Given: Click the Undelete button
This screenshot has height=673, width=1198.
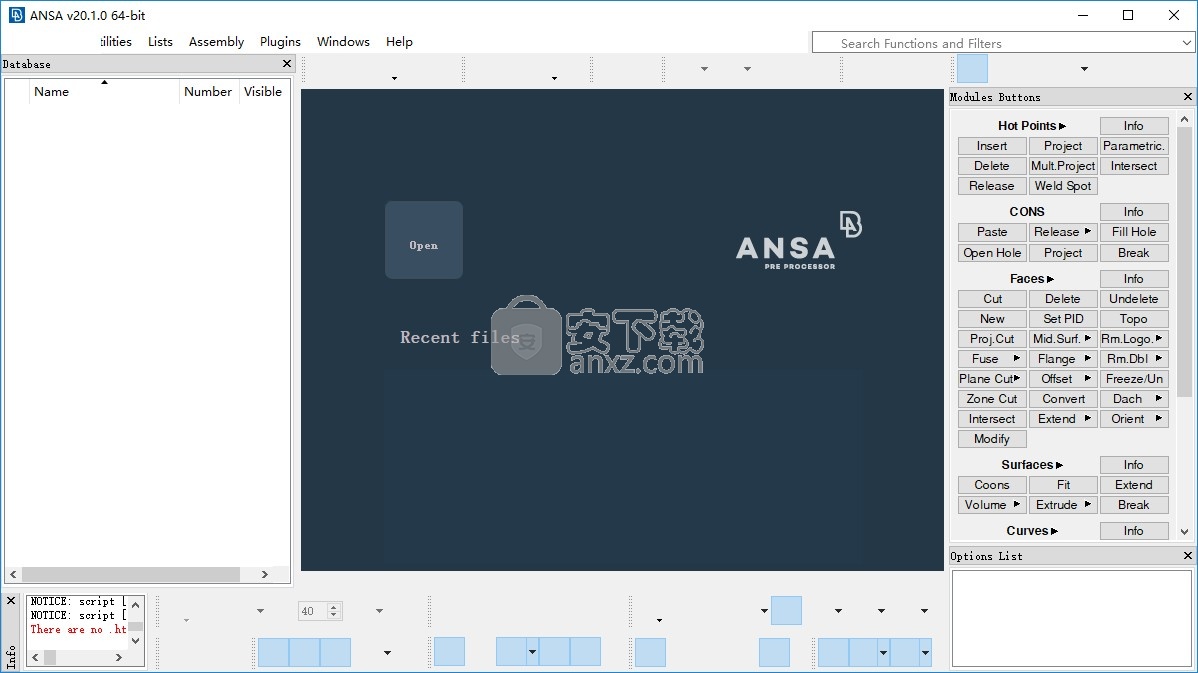Looking at the screenshot, I should click(x=1134, y=299).
